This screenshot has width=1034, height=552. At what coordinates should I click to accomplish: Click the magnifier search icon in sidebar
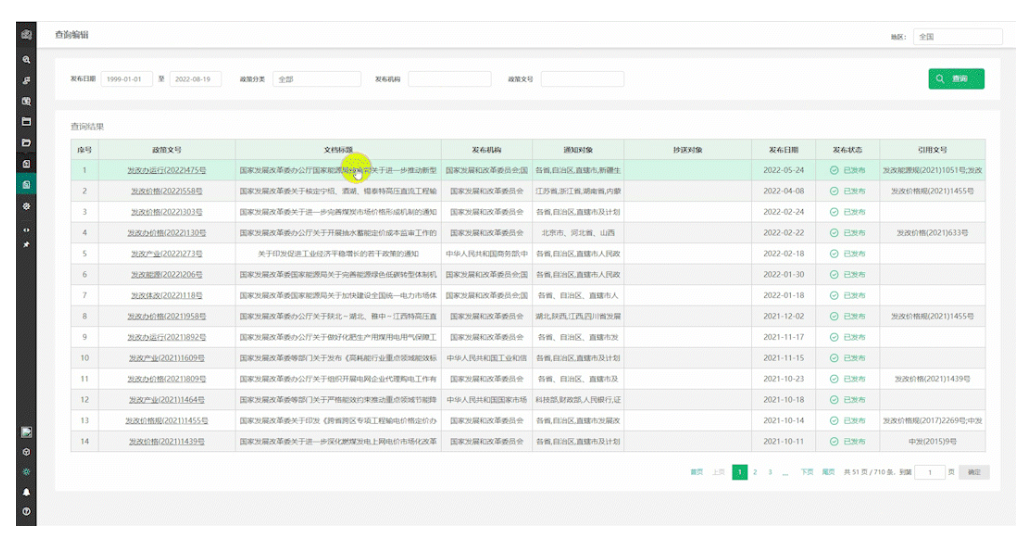[x=26, y=59]
